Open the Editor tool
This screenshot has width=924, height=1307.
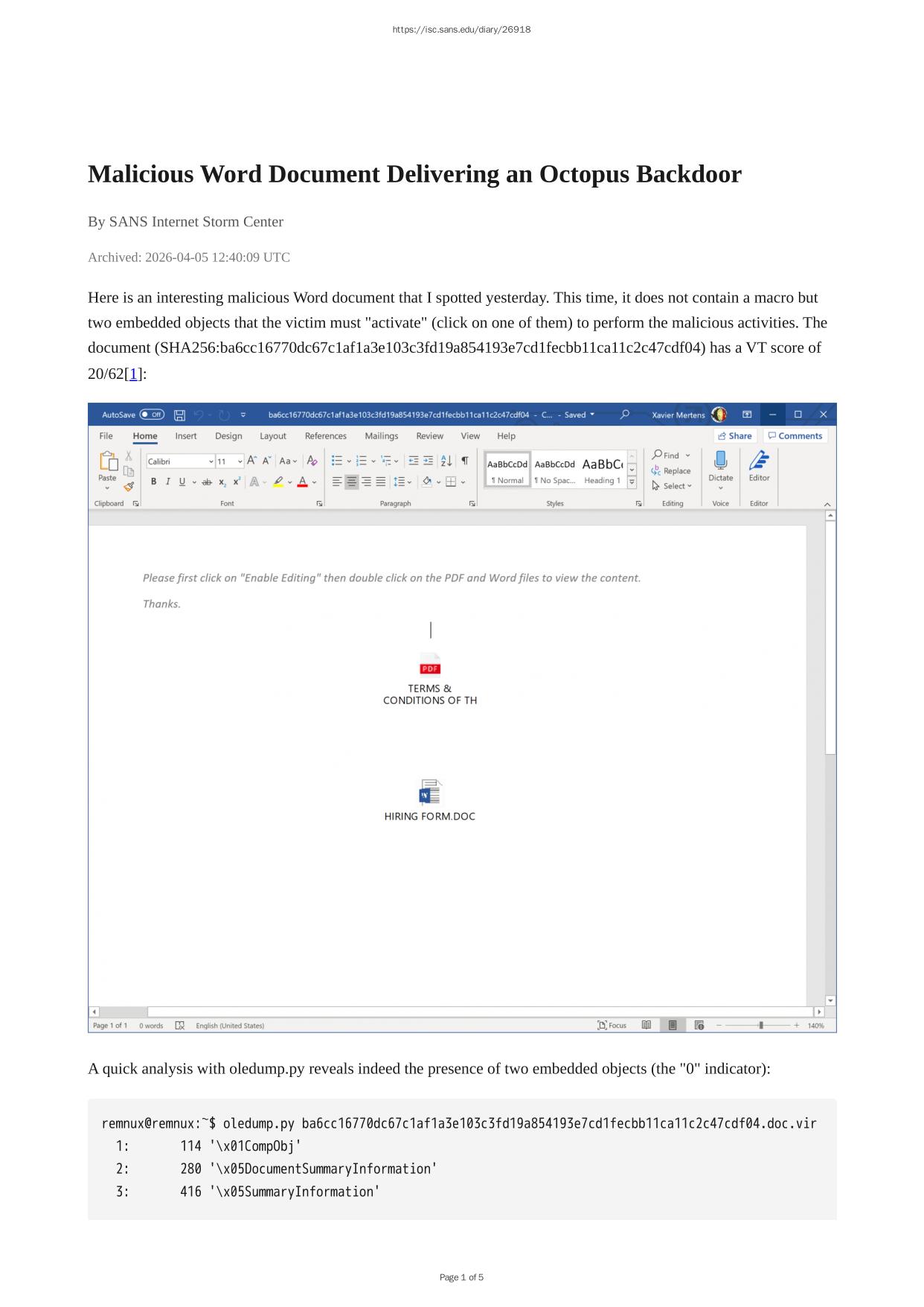[x=759, y=467]
